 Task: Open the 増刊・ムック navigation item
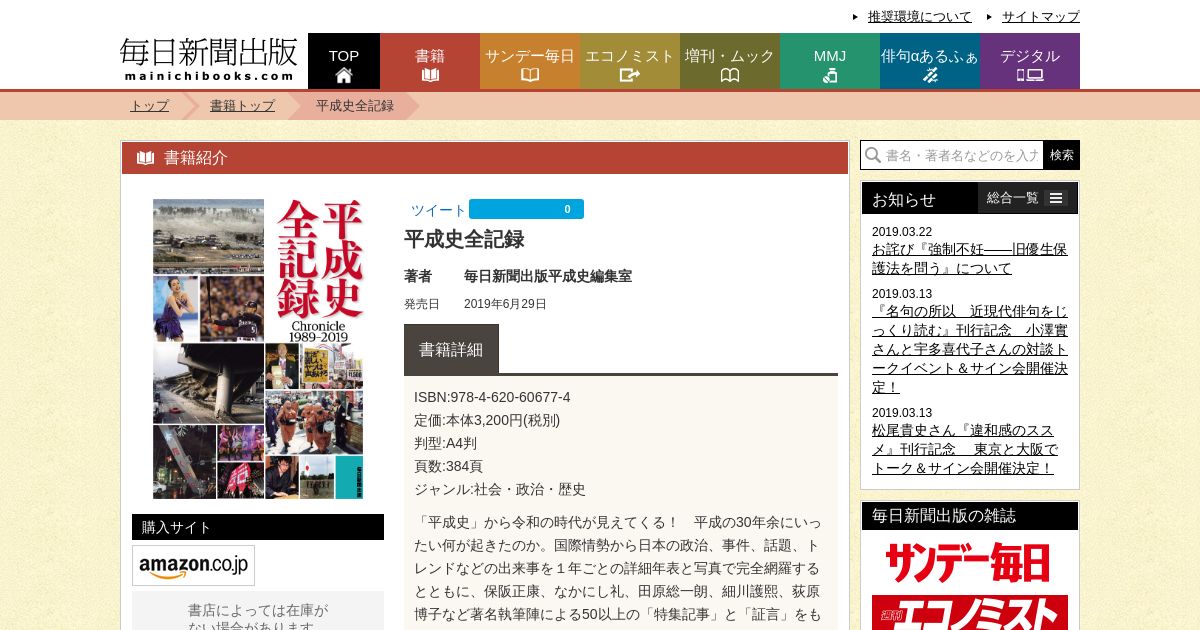[730, 61]
